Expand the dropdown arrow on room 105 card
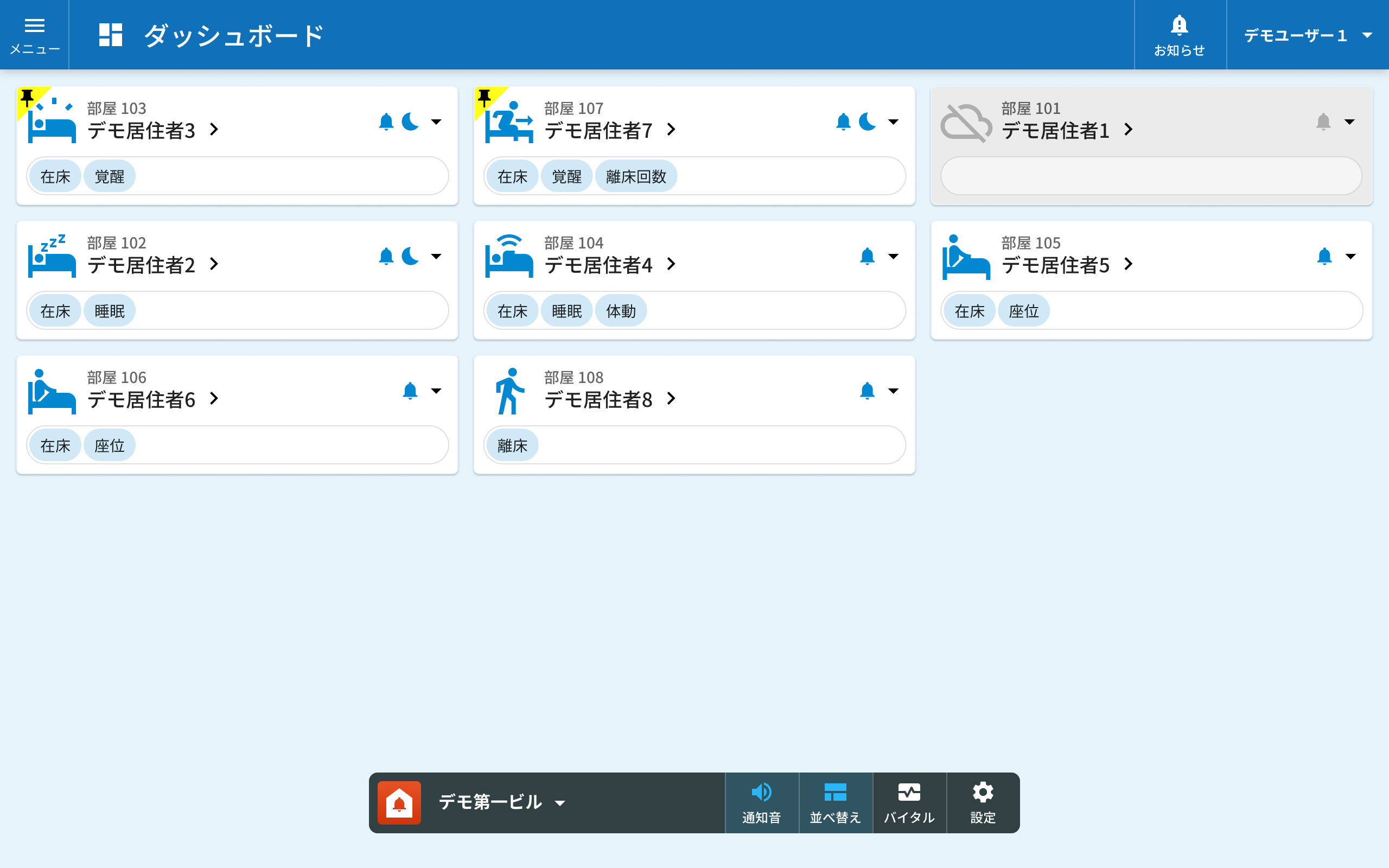1389x868 pixels. pyautogui.click(x=1350, y=256)
